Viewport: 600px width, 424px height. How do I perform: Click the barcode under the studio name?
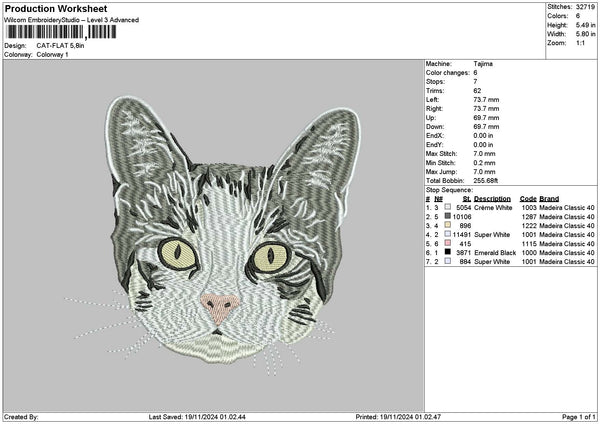coord(61,32)
